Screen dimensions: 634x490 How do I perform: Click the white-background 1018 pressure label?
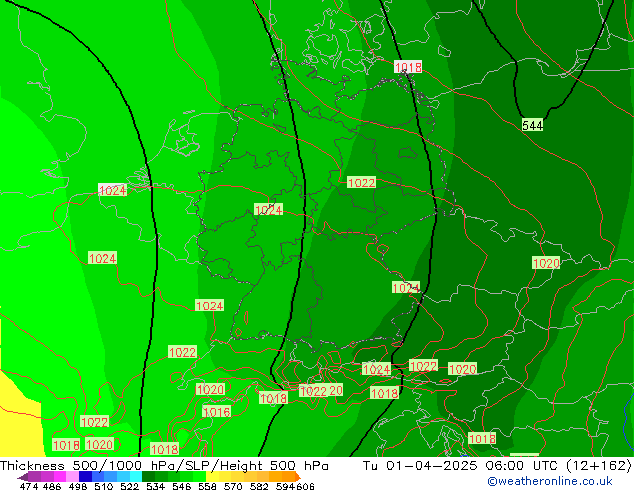pos(408,67)
